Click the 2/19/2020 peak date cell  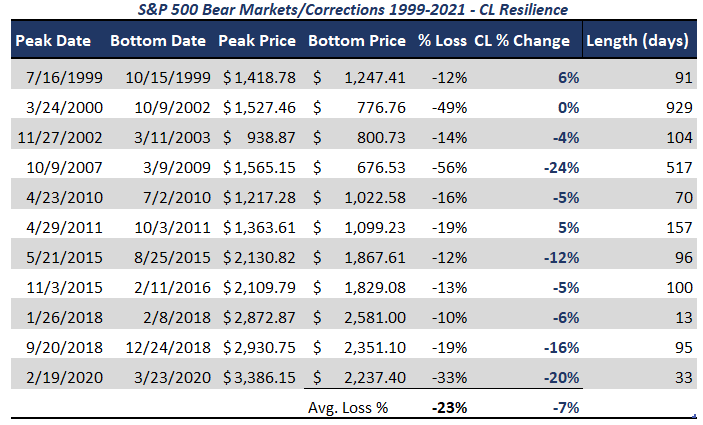pyautogui.click(x=64, y=377)
